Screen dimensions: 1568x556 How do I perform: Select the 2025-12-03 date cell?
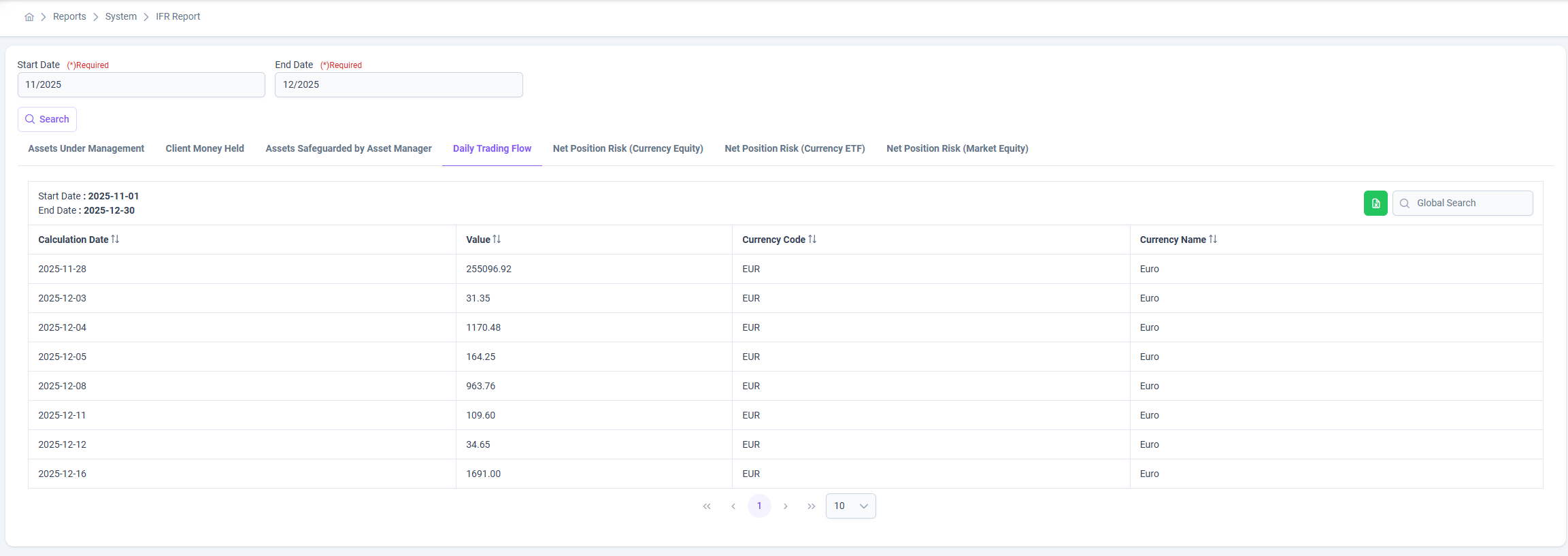coord(242,298)
